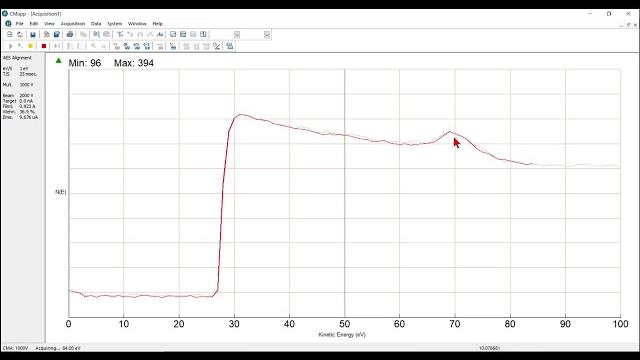Open the System menu
640x360 pixels.
115,24
